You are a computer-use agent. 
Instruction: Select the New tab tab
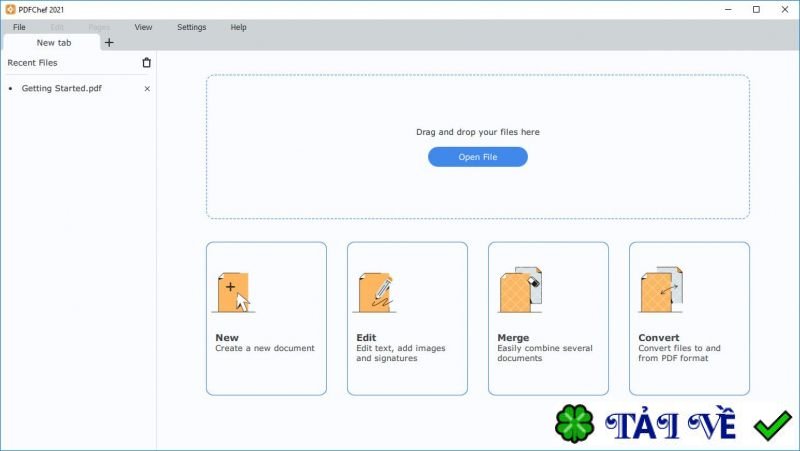tap(52, 43)
